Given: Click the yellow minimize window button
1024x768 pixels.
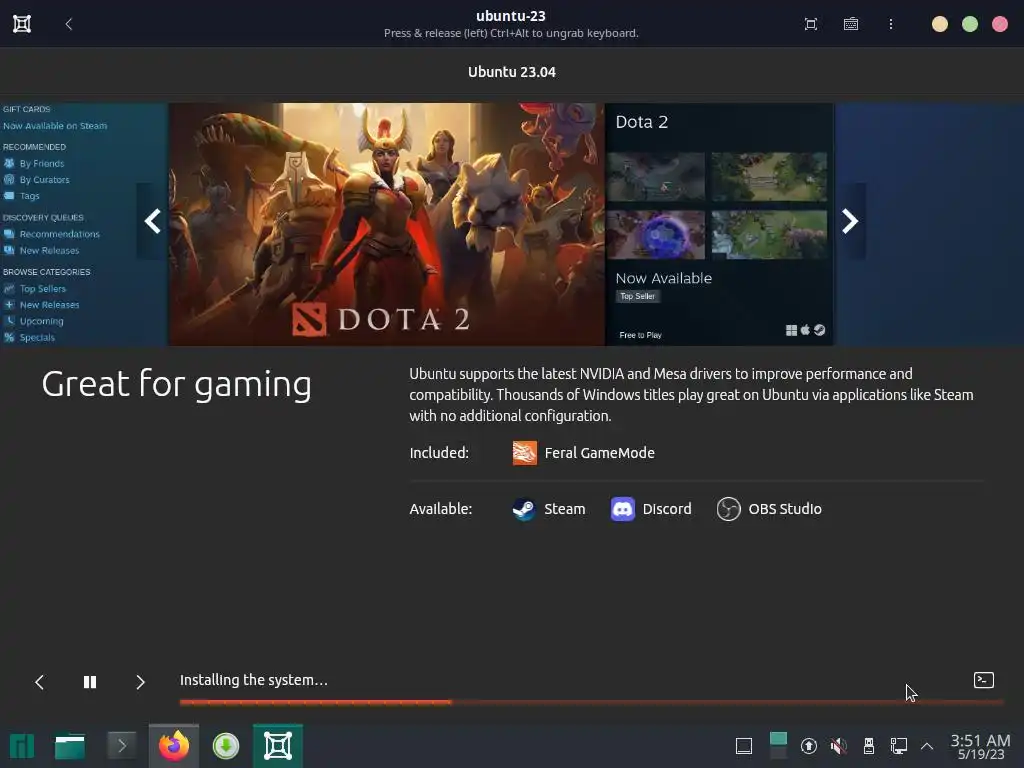Looking at the screenshot, I should 939,24.
